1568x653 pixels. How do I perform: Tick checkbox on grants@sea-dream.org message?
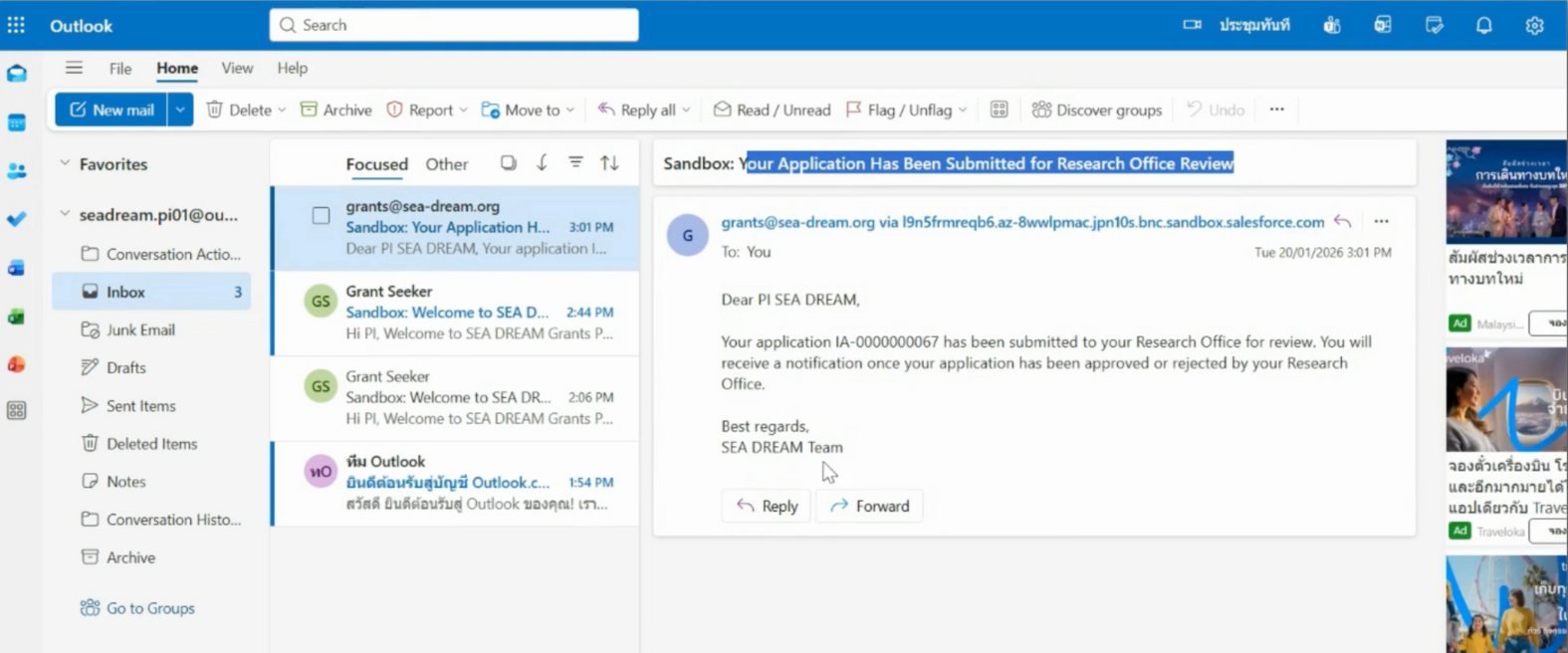point(321,215)
